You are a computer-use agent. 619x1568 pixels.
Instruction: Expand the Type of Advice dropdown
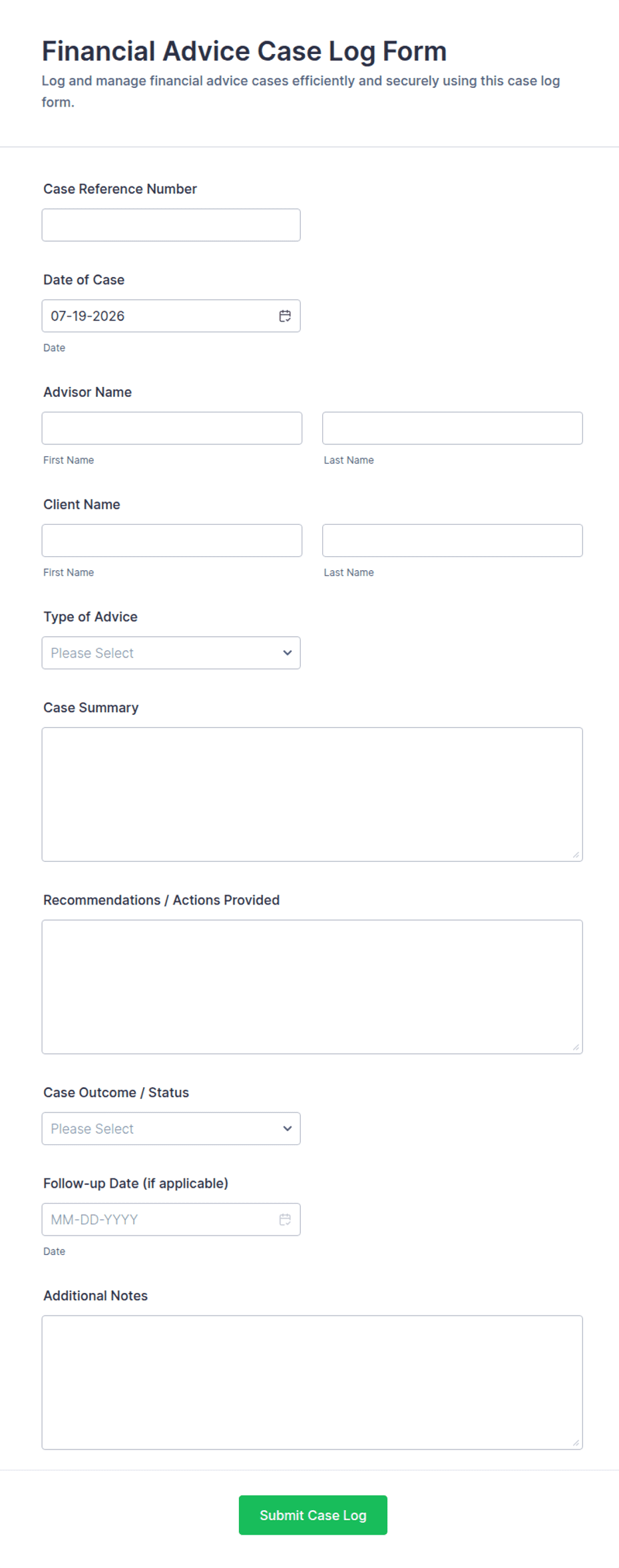click(x=171, y=653)
